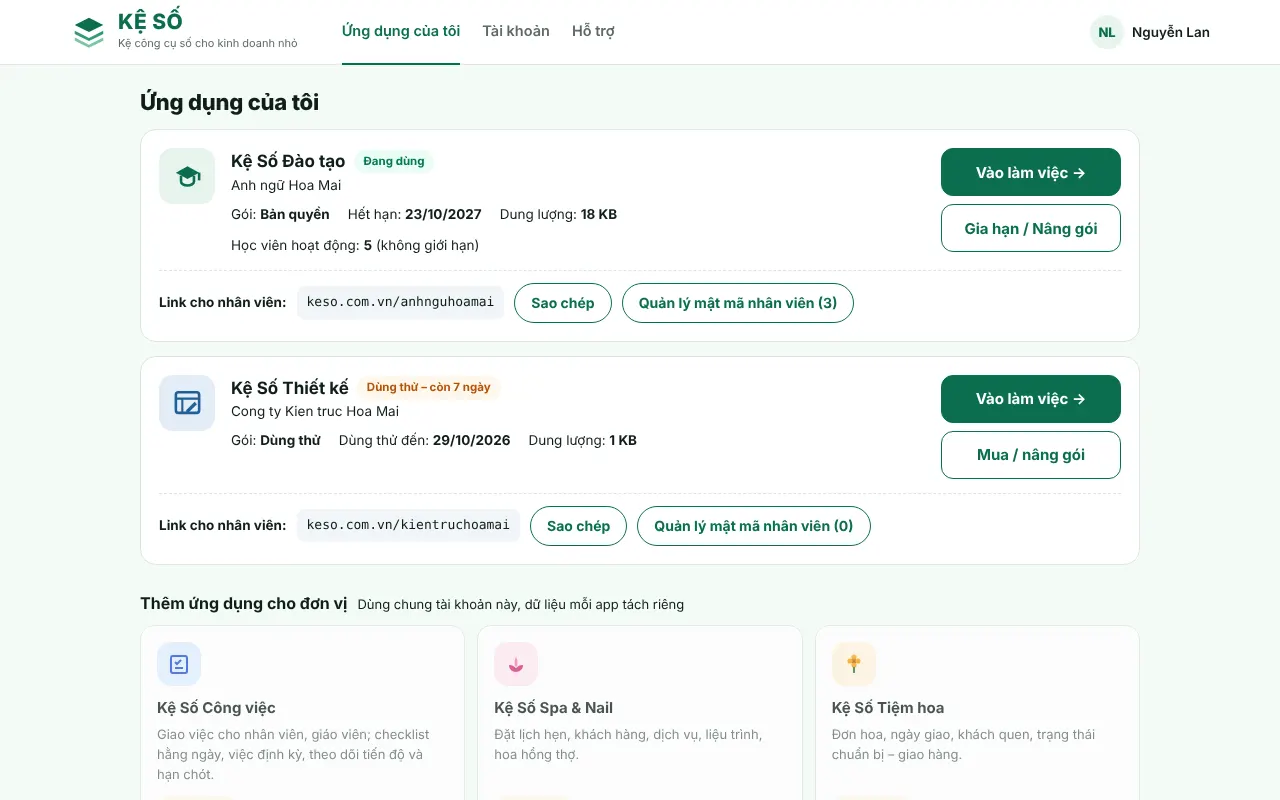Click the Anh ngữ Hoa Mai organization name
The image size is (1280, 800).
coord(286,185)
